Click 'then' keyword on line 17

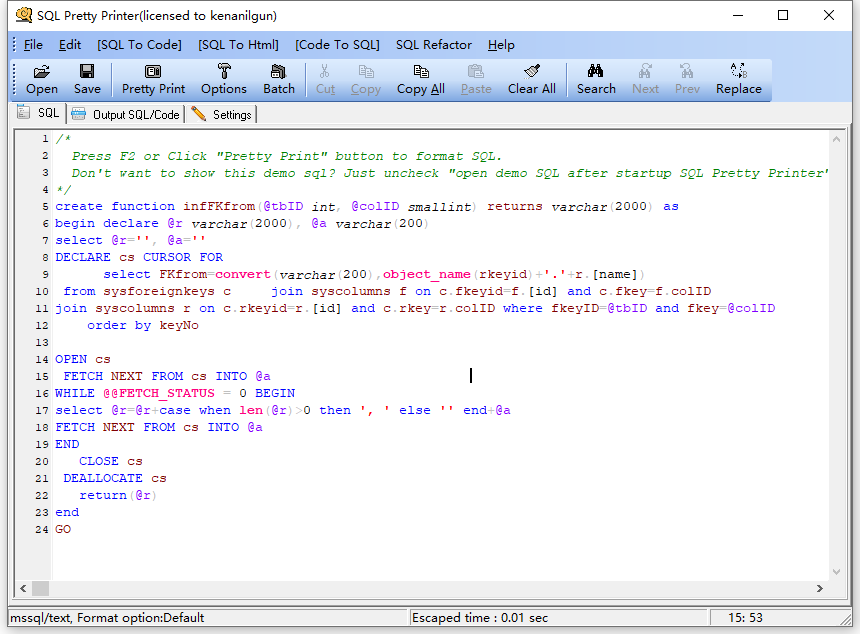point(335,410)
